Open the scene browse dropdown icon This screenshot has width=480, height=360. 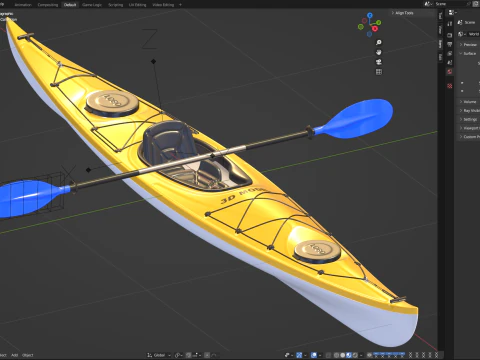click(428, 4)
